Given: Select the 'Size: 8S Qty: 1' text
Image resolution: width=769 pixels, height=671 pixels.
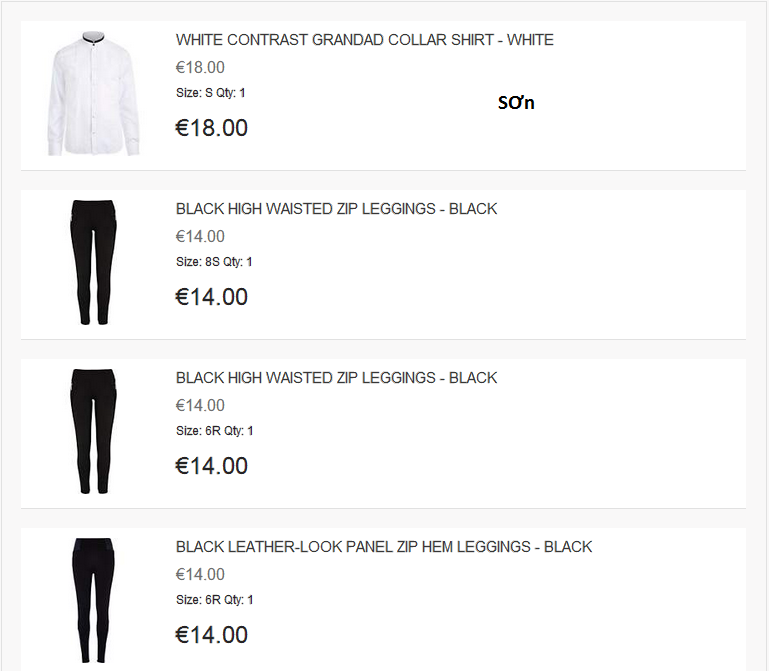Looking at the screenshot, I should [x=214, y=262].
